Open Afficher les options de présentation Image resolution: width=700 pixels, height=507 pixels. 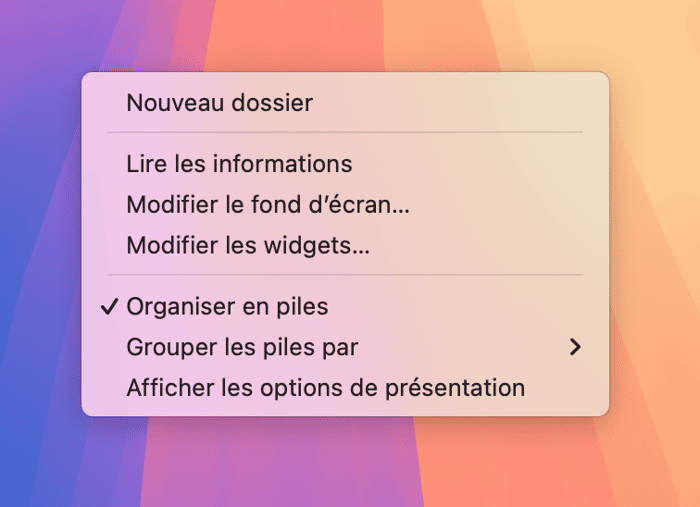click(325, 388)
